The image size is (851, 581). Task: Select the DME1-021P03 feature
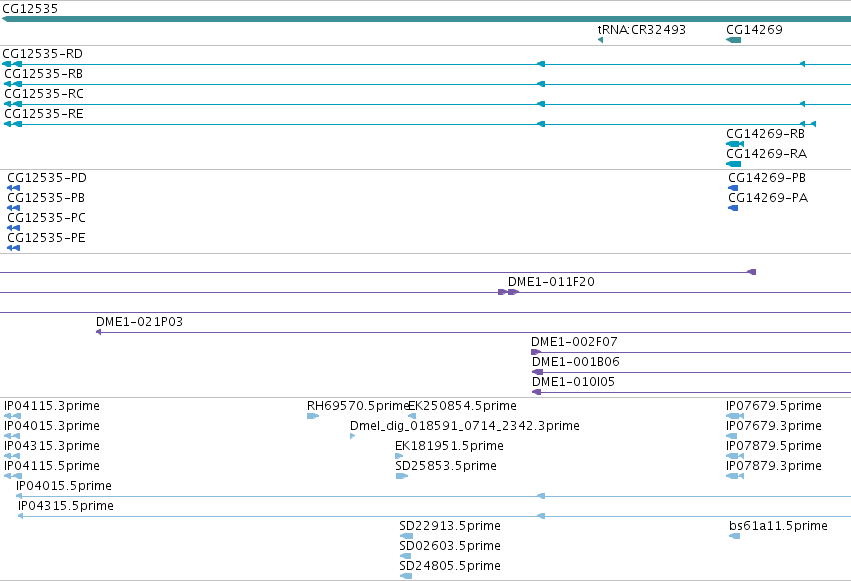pyautogui.click(x=139, y=322)
